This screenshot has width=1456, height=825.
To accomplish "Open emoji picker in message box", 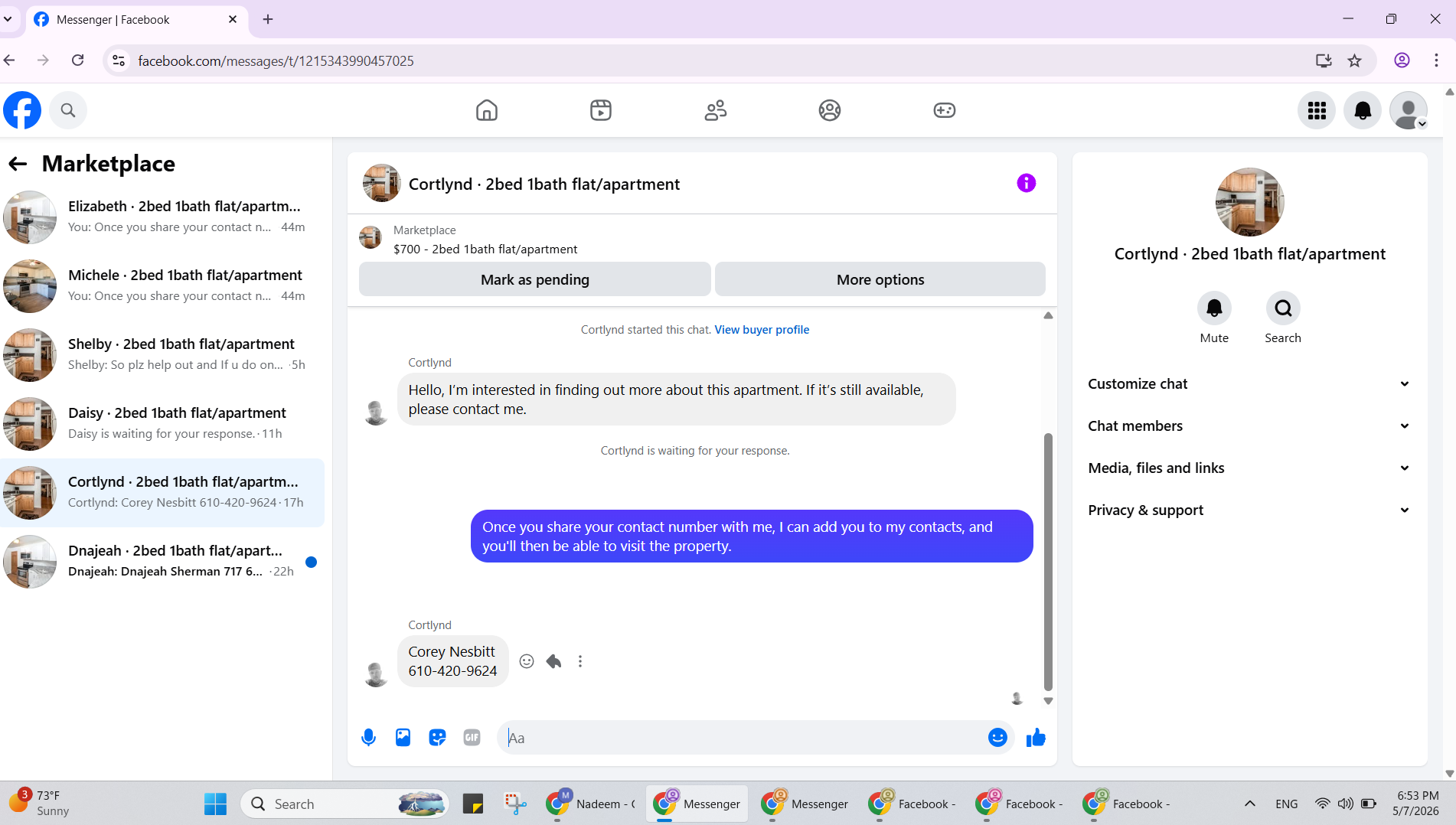I will point(997,738).
